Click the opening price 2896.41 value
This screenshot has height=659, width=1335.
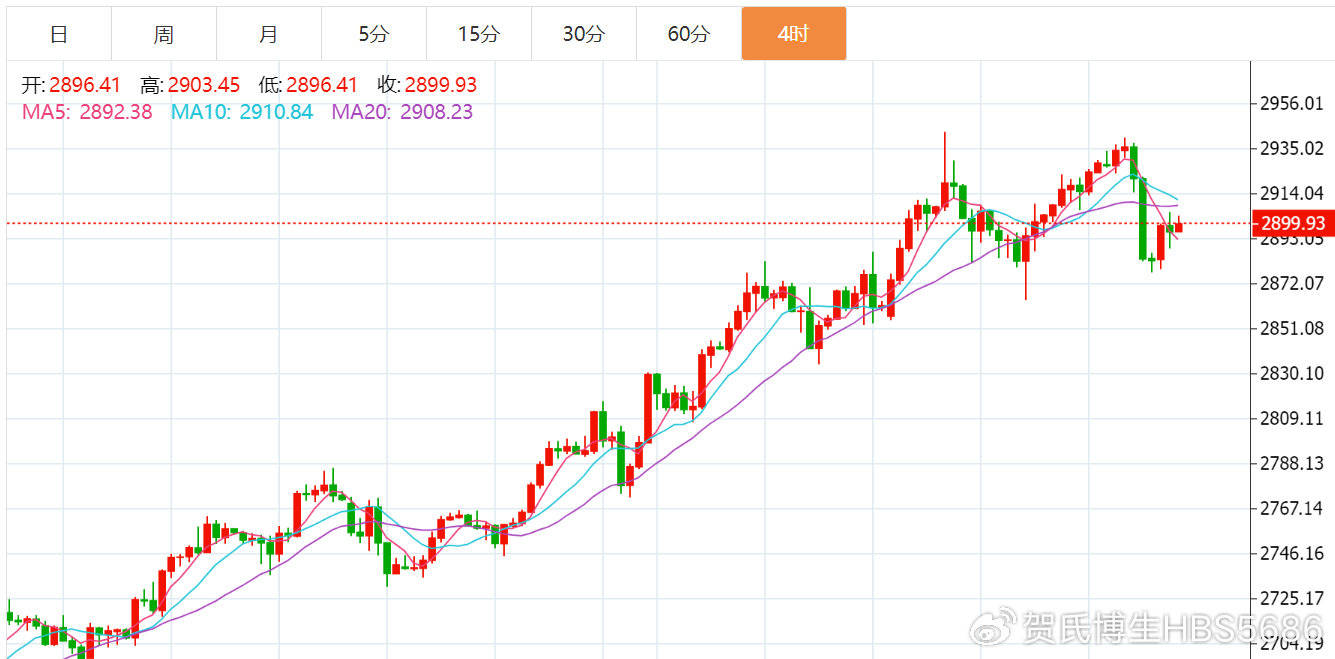click(x=85, y=86)
